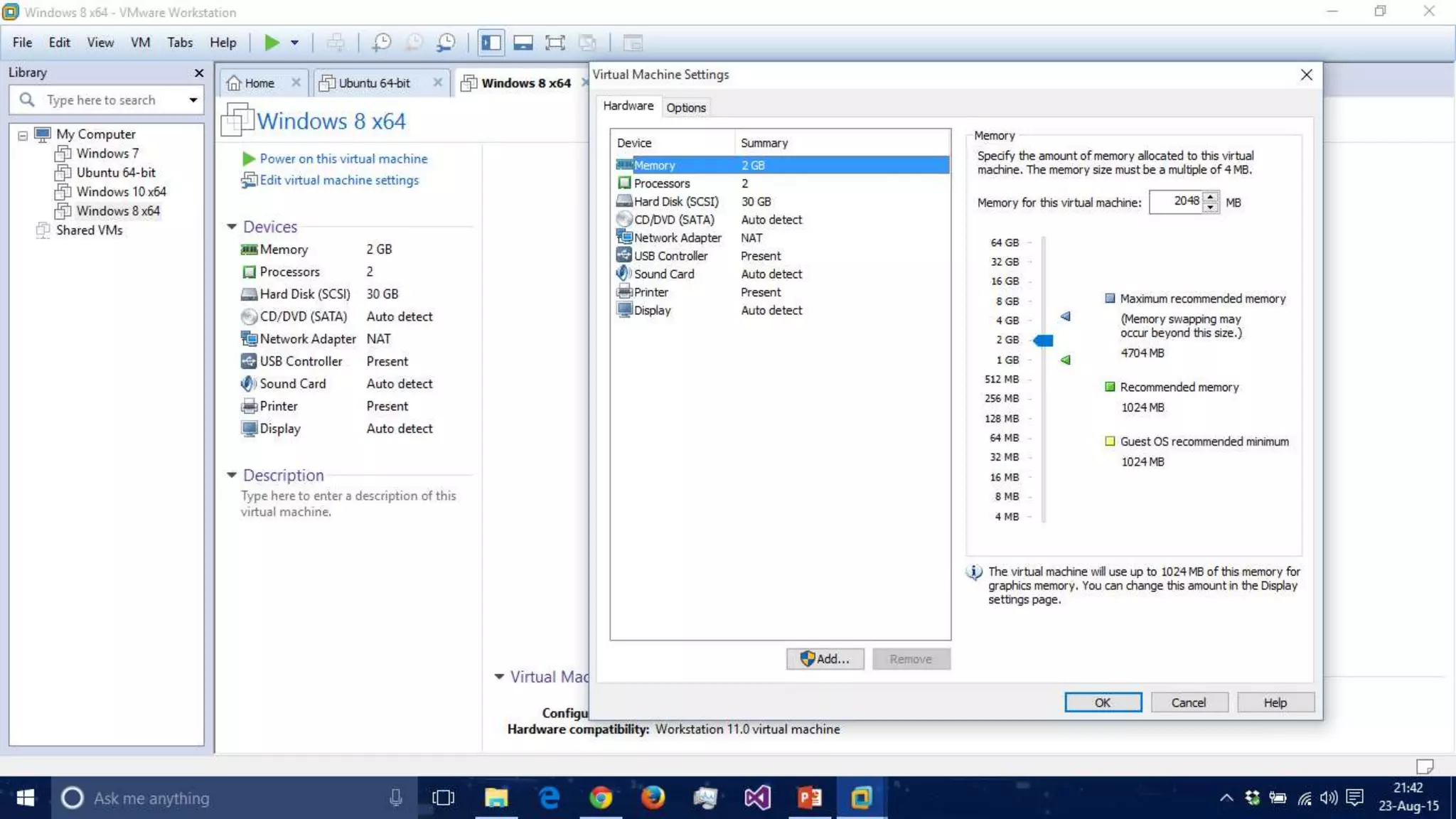
Task: Click the memory size MB input field
Action: point(1177,202)
